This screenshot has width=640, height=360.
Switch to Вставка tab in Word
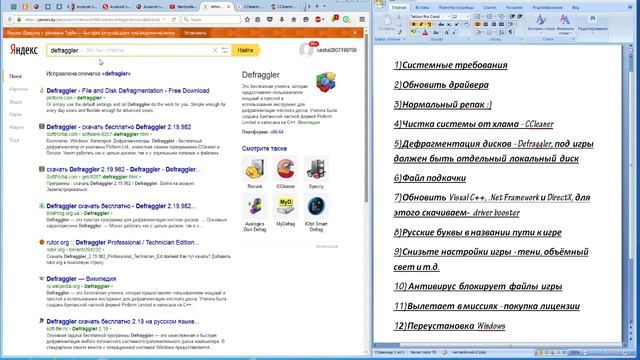click(x=422, y=7)
